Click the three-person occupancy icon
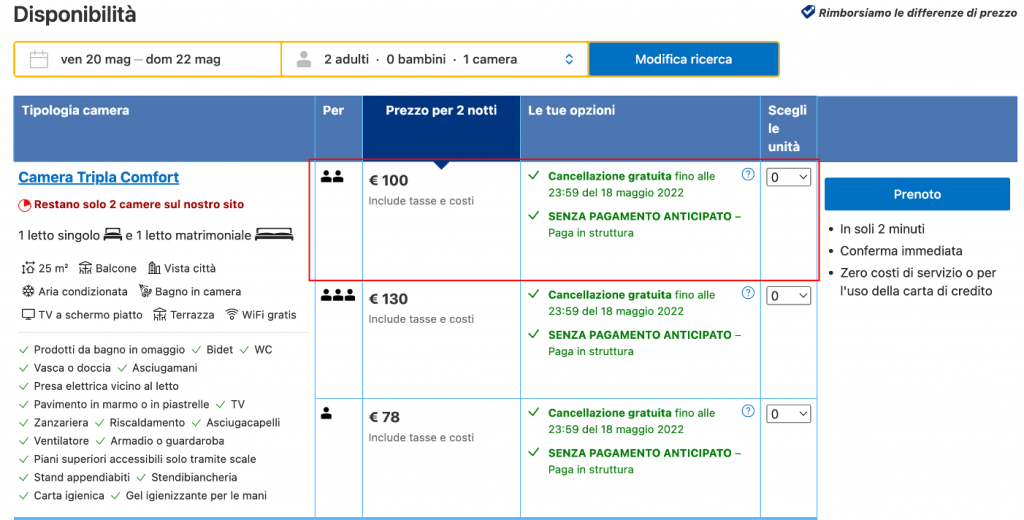The image size is (1024, 520). click(338, 296)
